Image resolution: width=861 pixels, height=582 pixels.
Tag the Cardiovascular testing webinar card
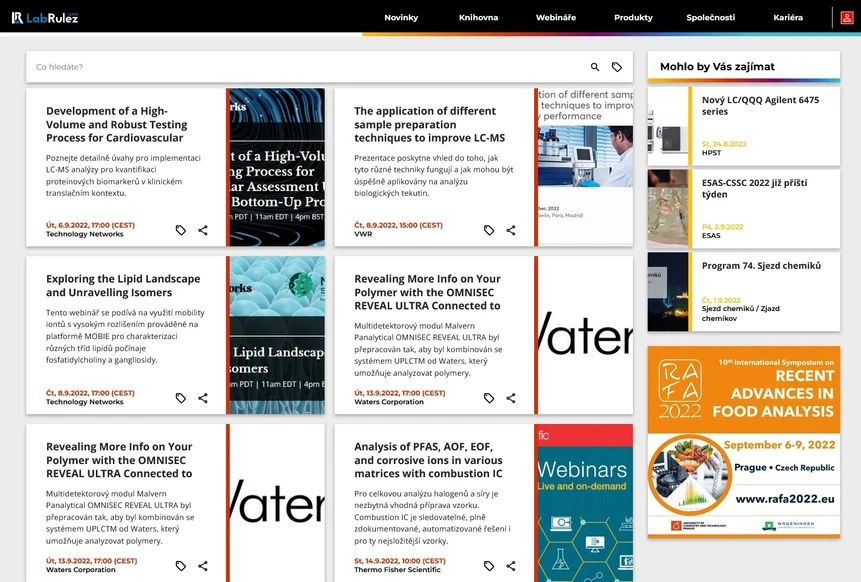click(x=181, y=230)
